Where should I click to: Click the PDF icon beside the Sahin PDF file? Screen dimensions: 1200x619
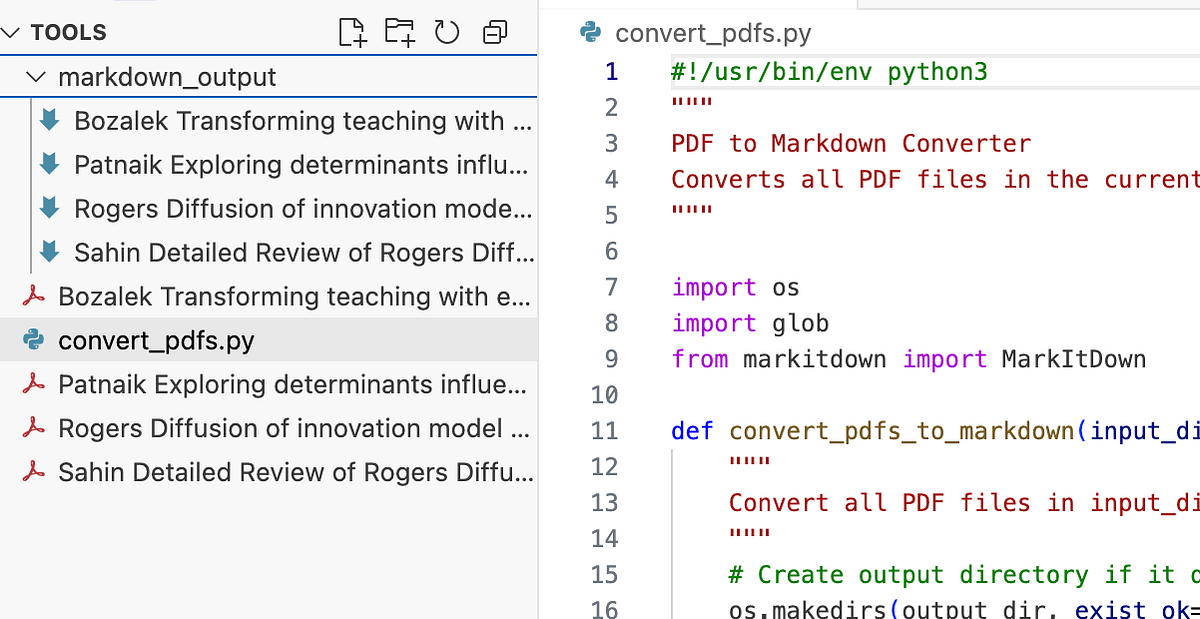[33, 472]
